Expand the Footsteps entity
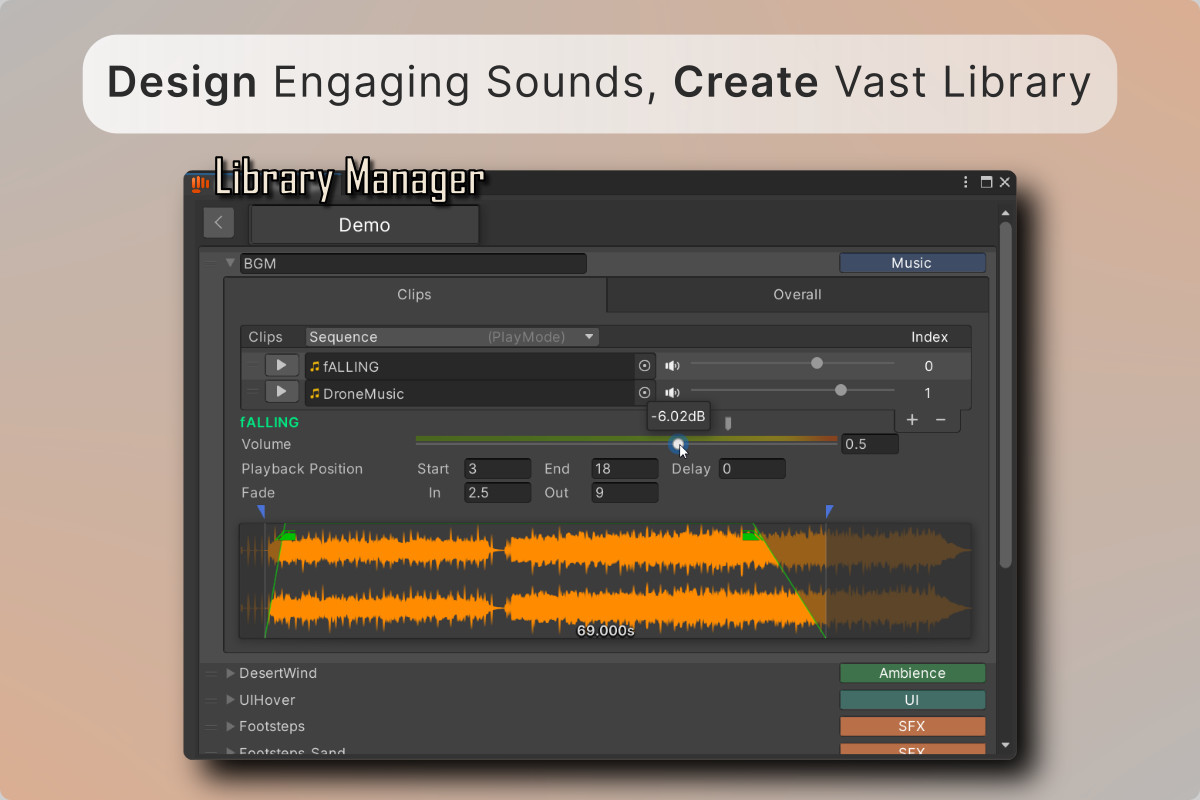Image resolution: width=1200 pixels, height=800 pixels. [x=231, y=727]
